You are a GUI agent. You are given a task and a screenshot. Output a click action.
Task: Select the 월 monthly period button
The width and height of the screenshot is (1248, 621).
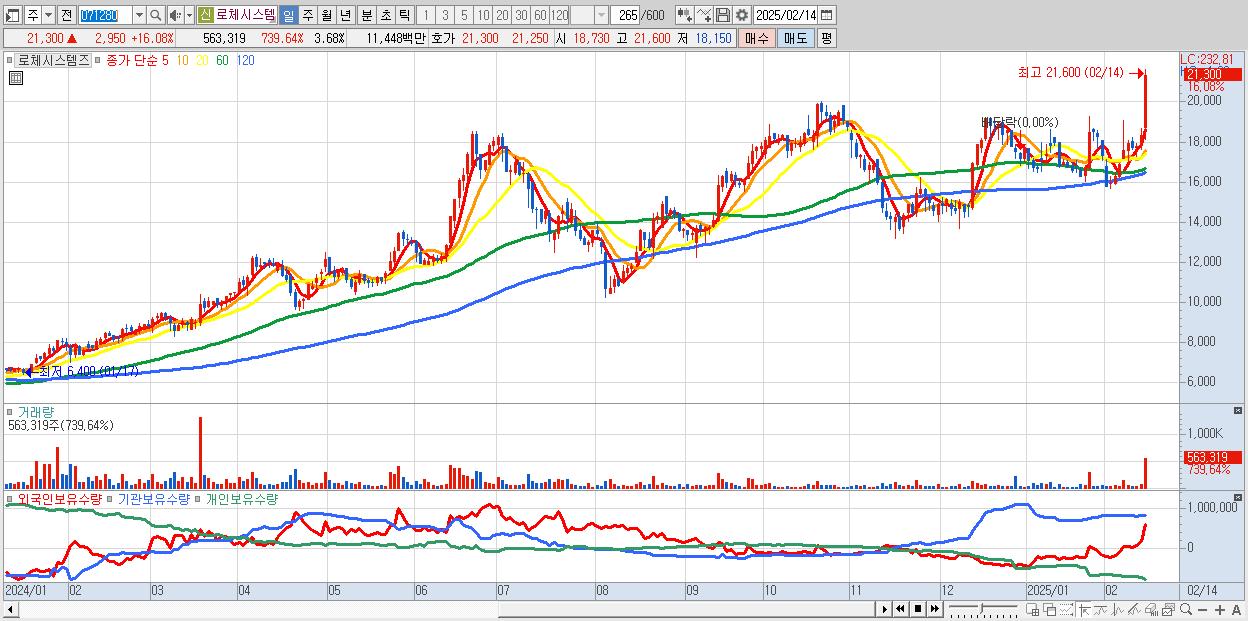tap(326, 15)
